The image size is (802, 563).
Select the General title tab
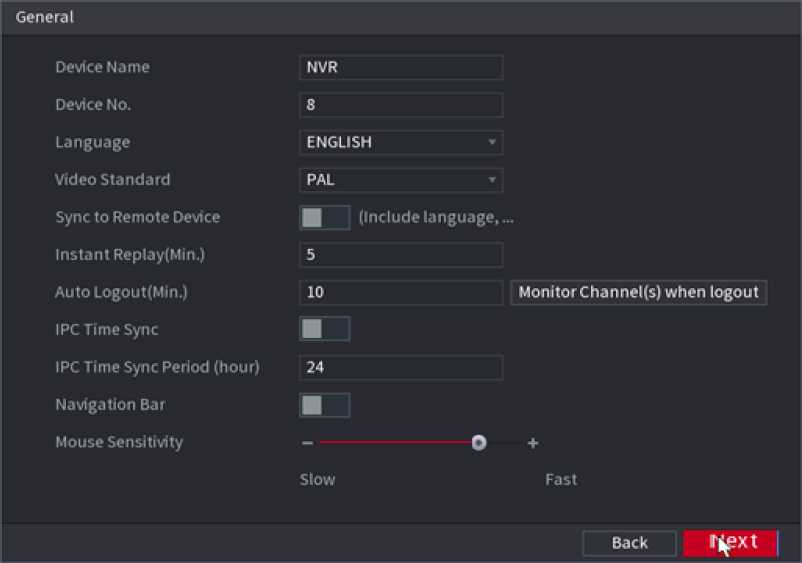point(45,18)
